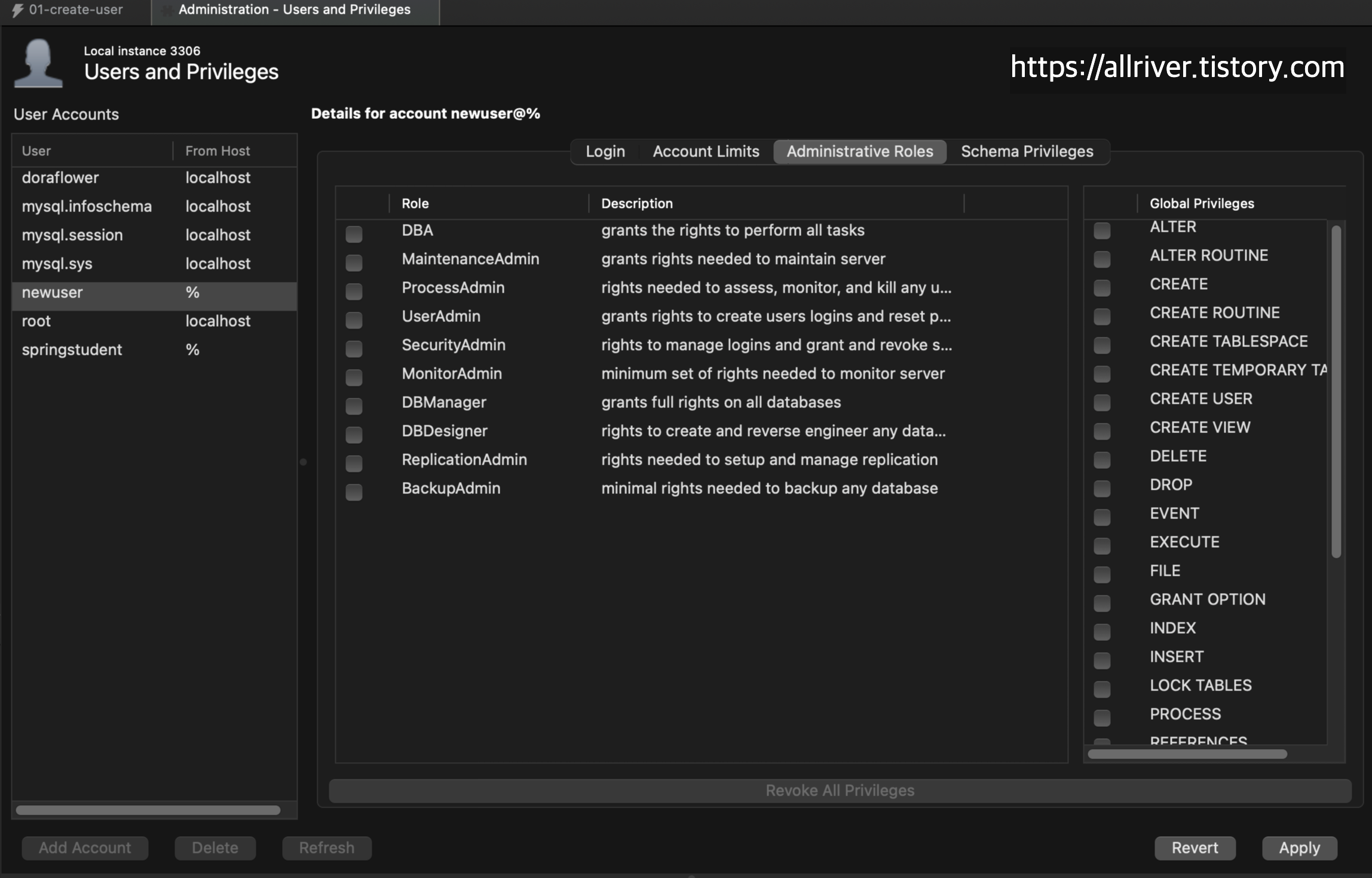Click the User Accounts horizontal scrollbar
1372x878 pixels.
(148, 810)
